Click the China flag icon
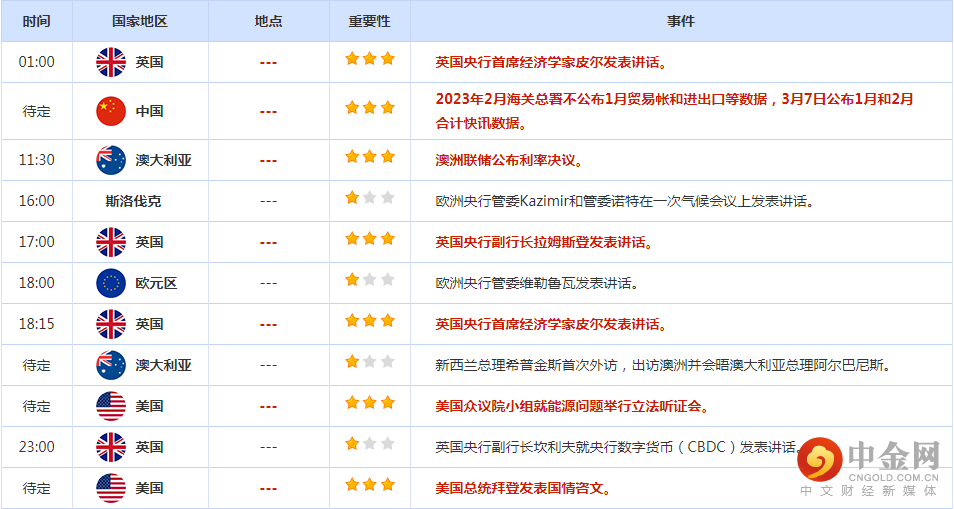The image size is (954, 509). tap(111, 111)
